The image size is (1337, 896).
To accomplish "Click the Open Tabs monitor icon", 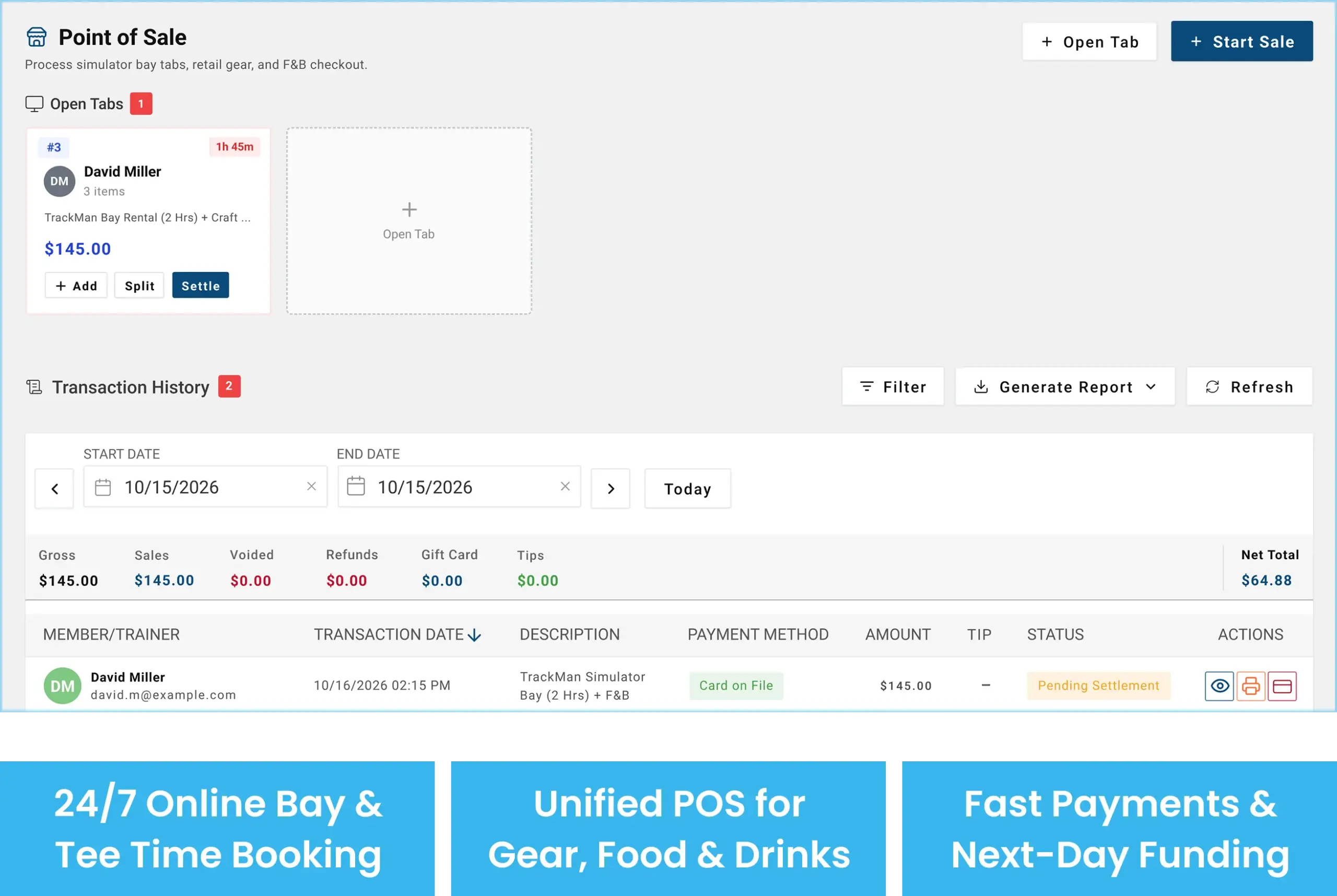I will (34, 104).
